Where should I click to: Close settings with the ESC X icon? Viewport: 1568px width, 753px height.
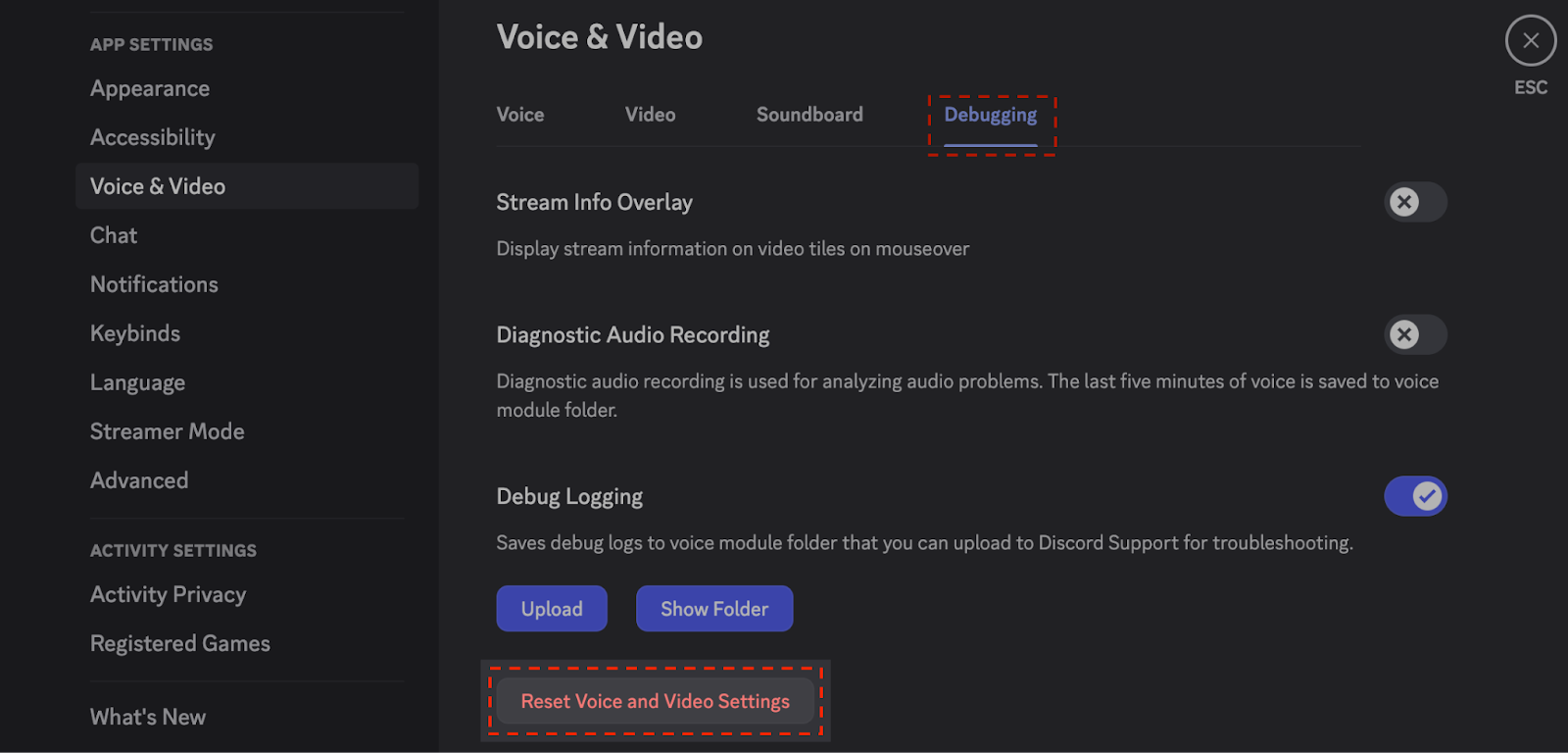pos(1531,41)
